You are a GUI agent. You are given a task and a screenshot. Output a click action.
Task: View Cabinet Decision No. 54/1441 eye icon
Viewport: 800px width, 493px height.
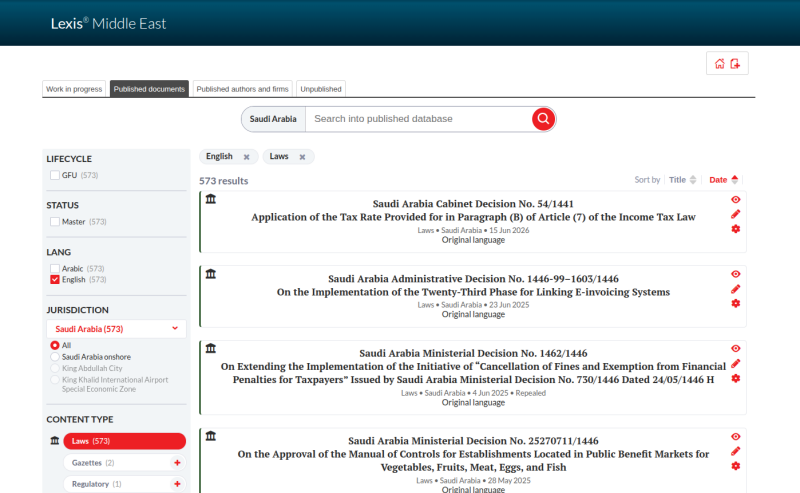click(735, 200)
